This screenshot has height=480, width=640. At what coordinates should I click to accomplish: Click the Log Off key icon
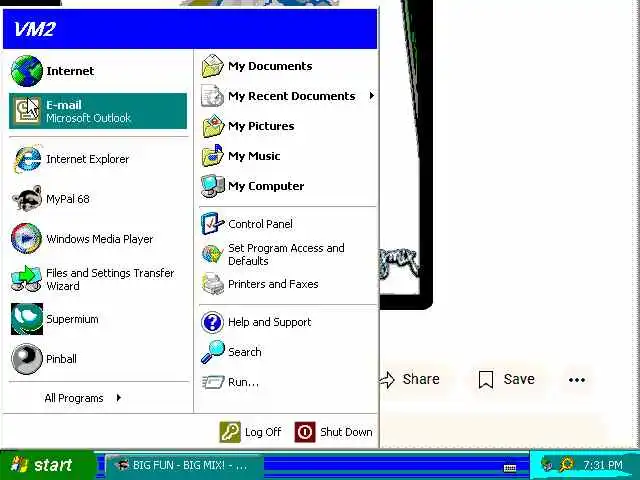[230, 432]
